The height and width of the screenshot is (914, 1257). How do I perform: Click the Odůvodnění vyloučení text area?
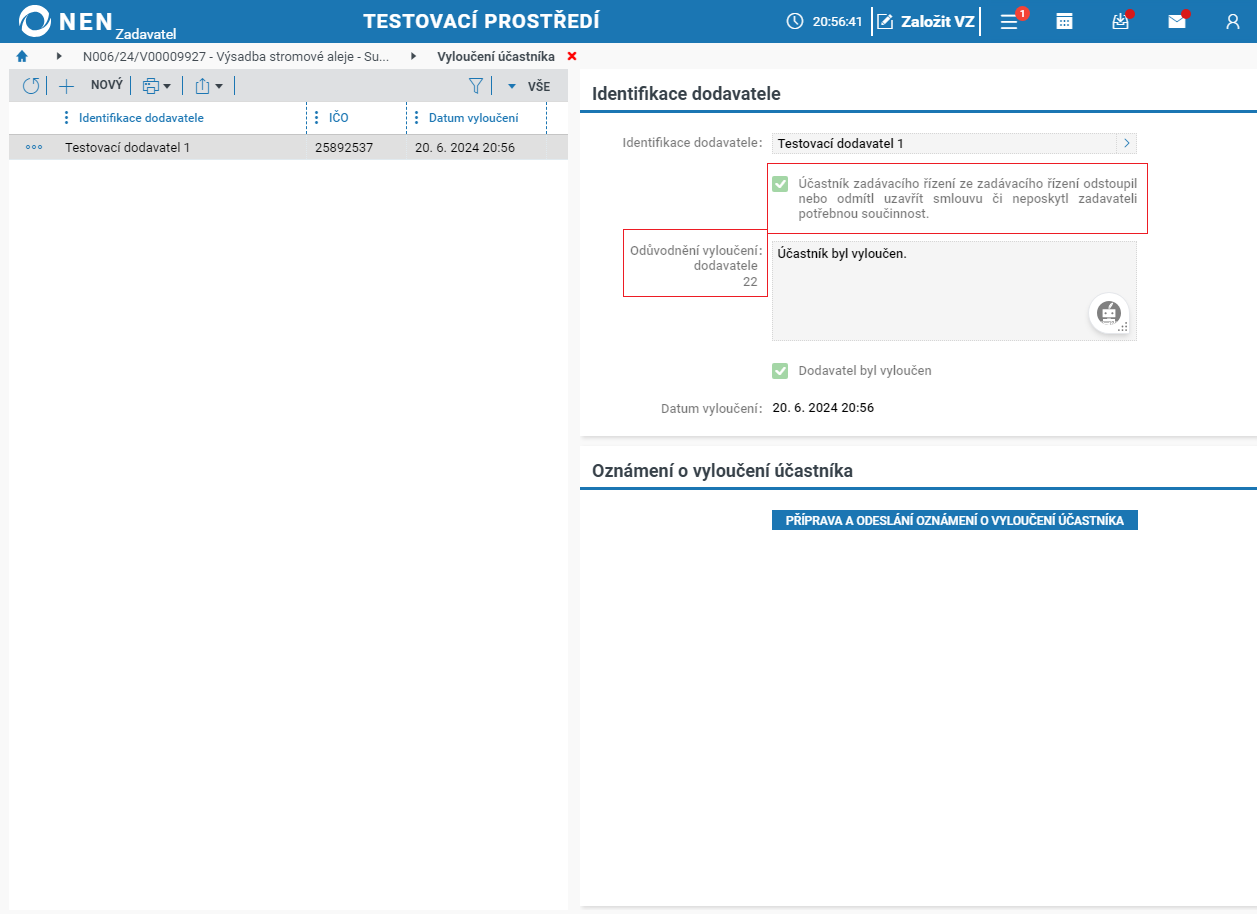[x=954, y=291]
